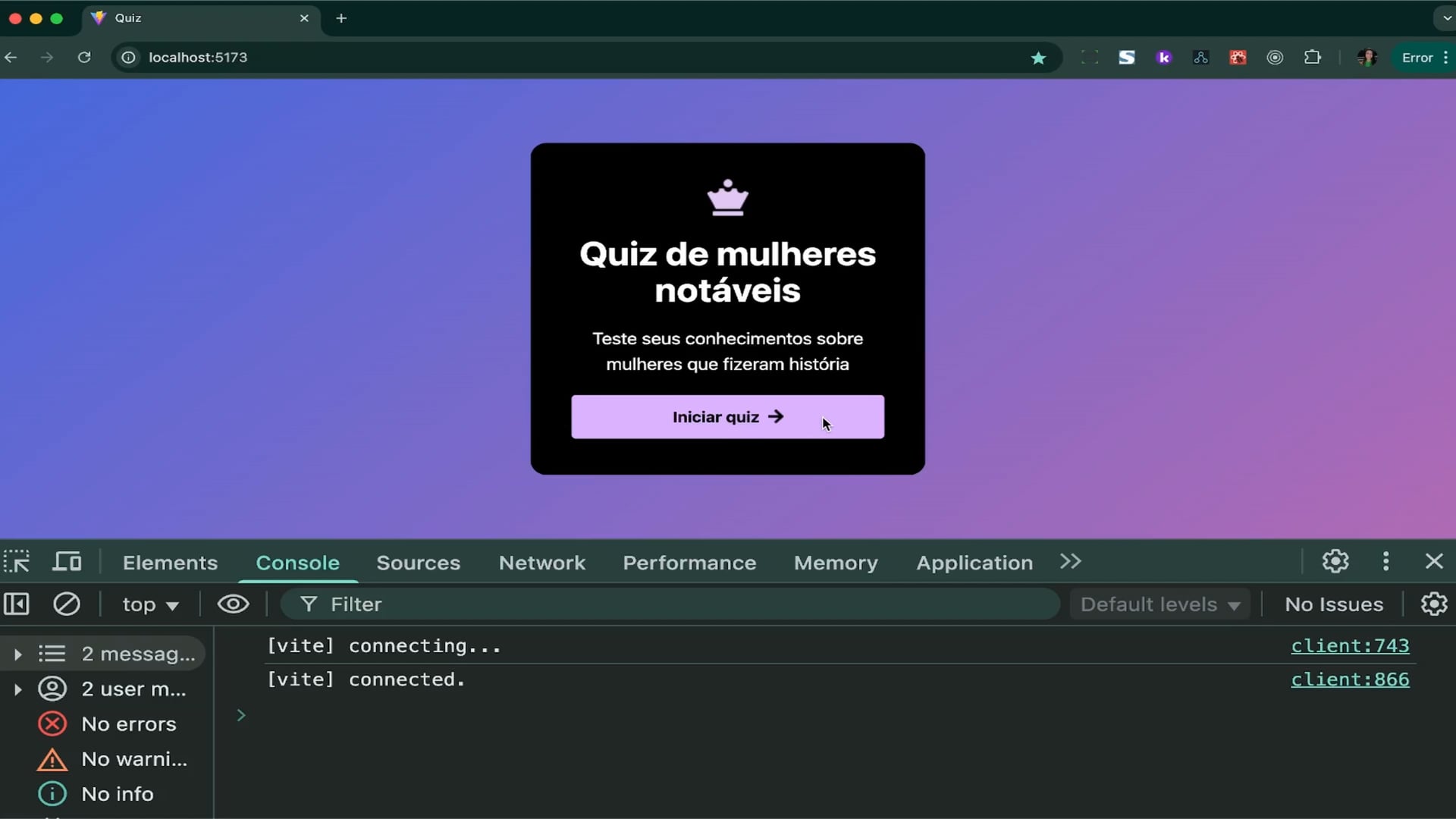Open the client:743 source link
Viewport: 1456px width, 819px height.
[1349, 646]
